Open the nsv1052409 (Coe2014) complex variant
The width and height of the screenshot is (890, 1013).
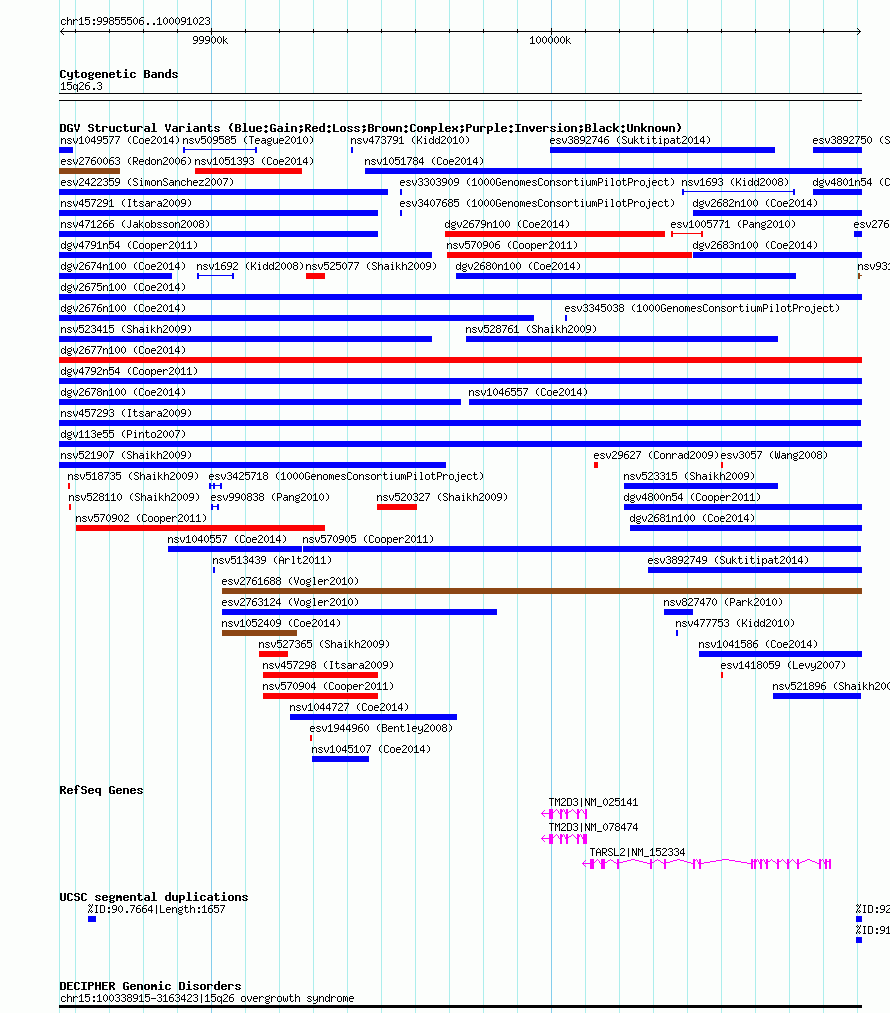pyautogui.click(x=259, y=633)
